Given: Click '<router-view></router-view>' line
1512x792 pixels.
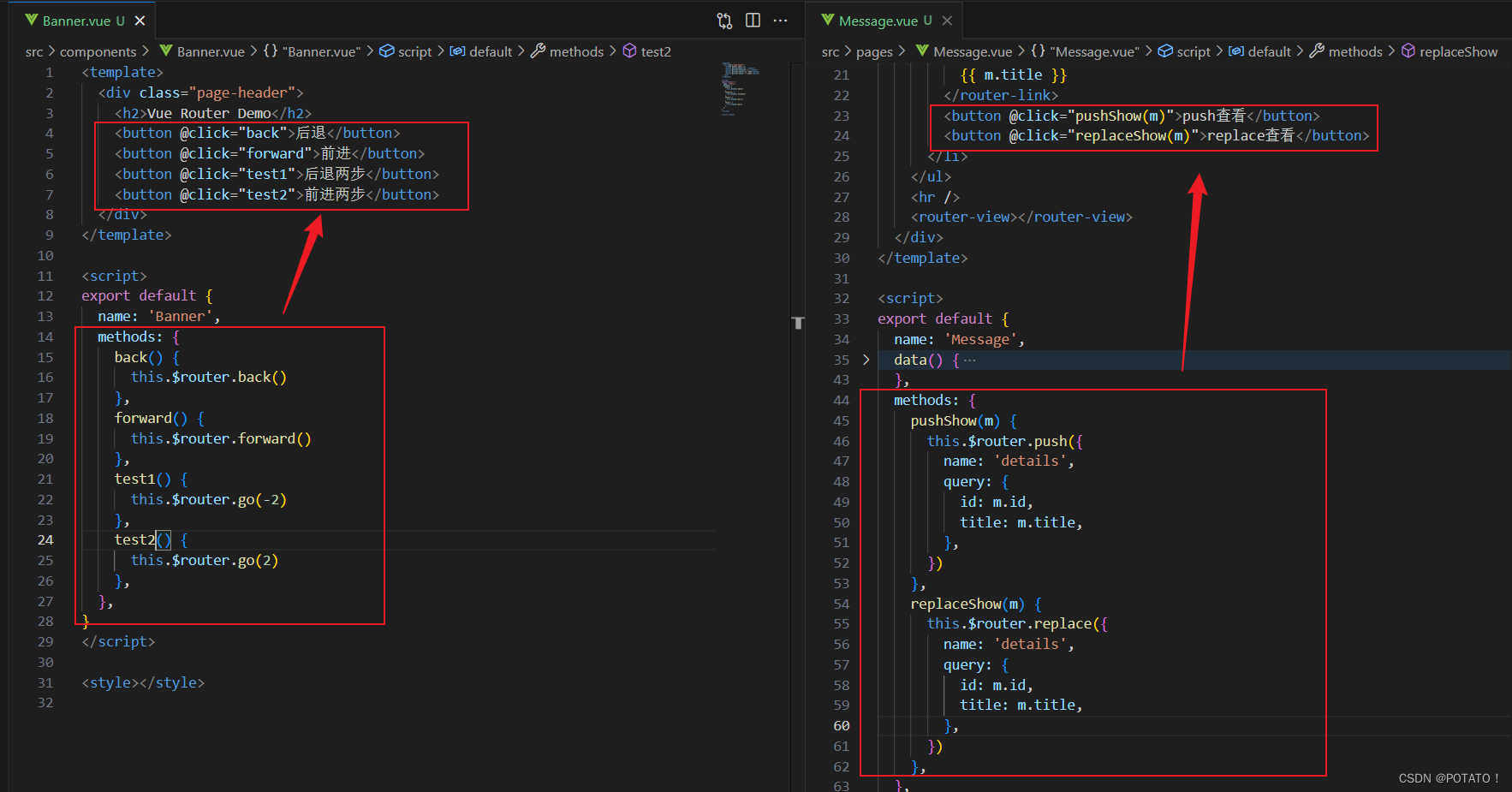Looking at the screenshot, I should pos(1021,217).
